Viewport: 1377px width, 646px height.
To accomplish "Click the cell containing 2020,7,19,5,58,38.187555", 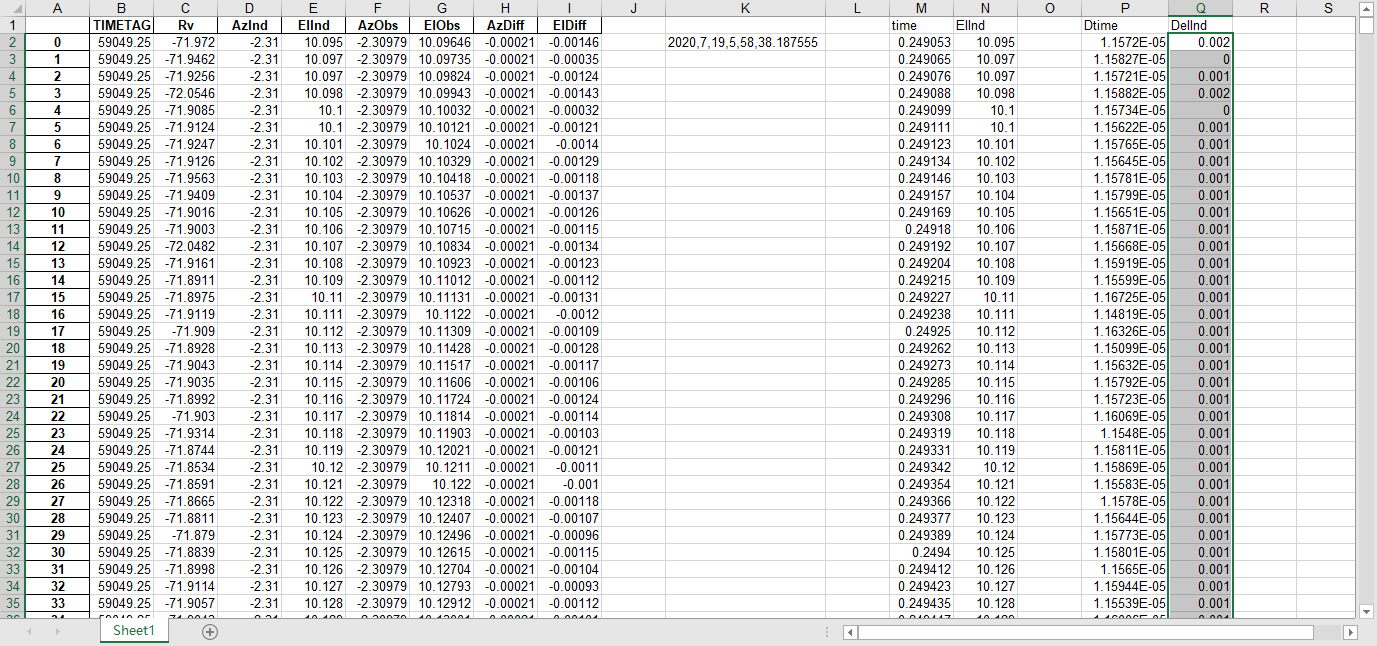I will tap(745, 42).
